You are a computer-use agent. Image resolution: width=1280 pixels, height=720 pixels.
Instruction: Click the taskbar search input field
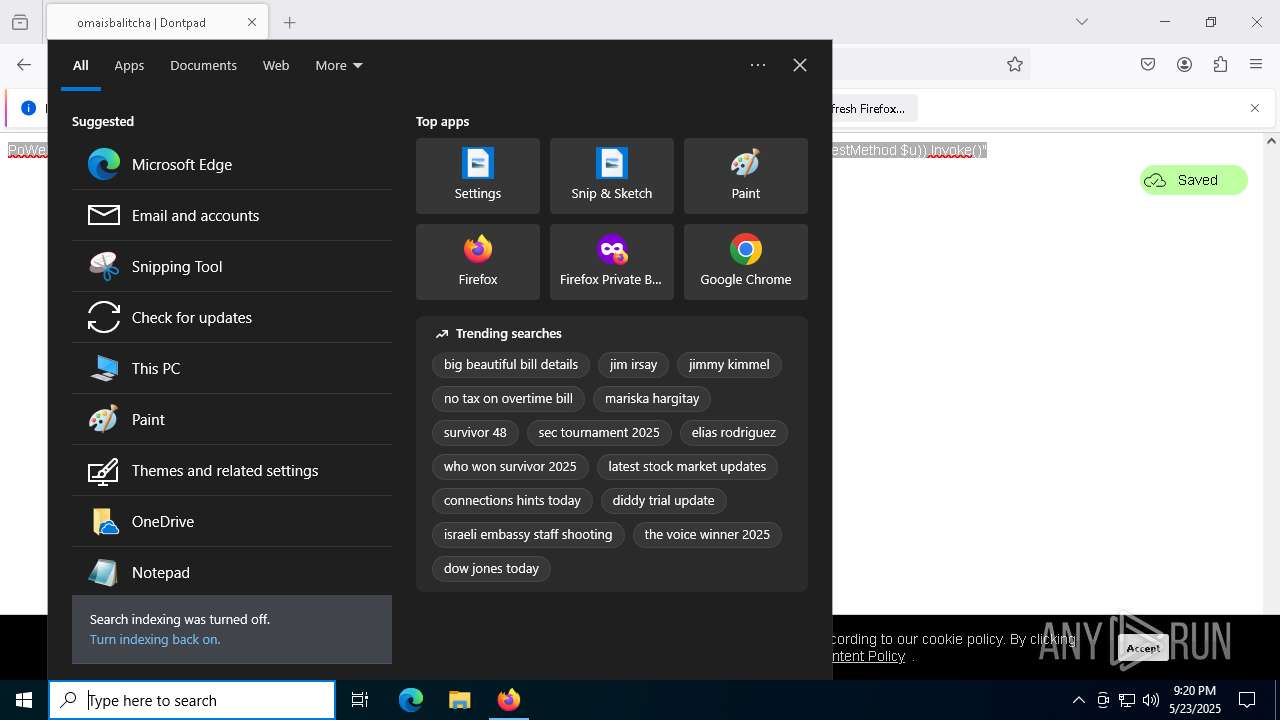coord(192,700)
